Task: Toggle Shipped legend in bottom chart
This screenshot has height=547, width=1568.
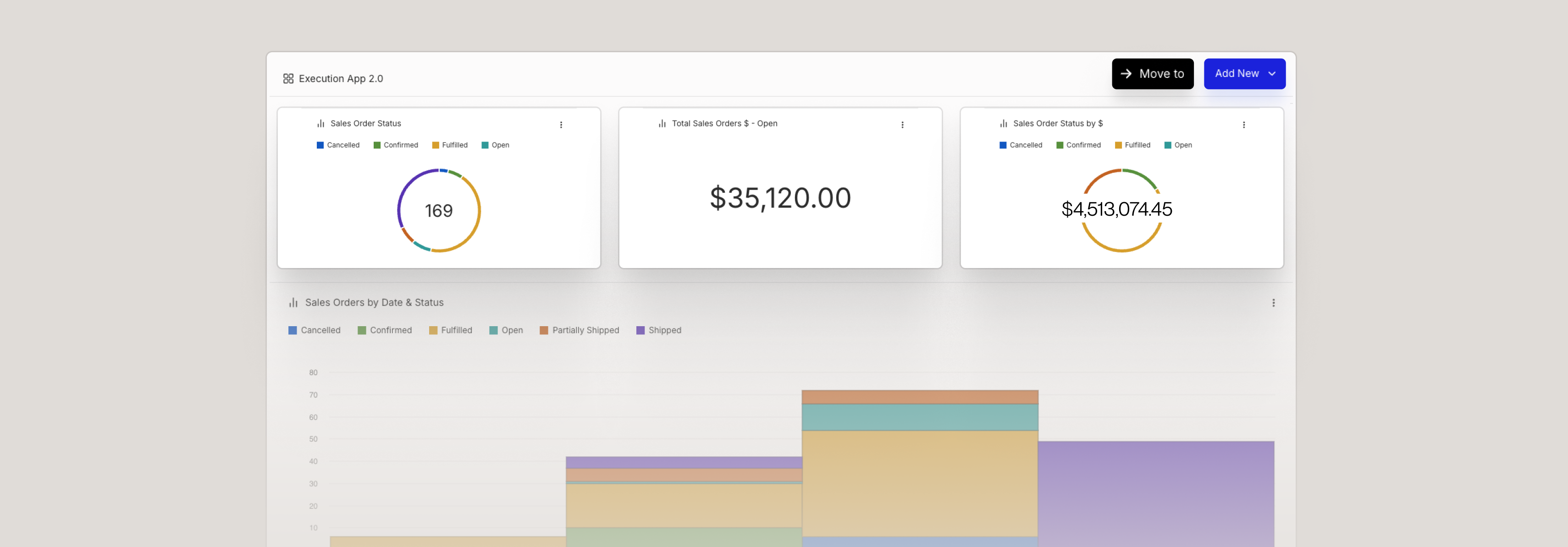Action: 659,330
